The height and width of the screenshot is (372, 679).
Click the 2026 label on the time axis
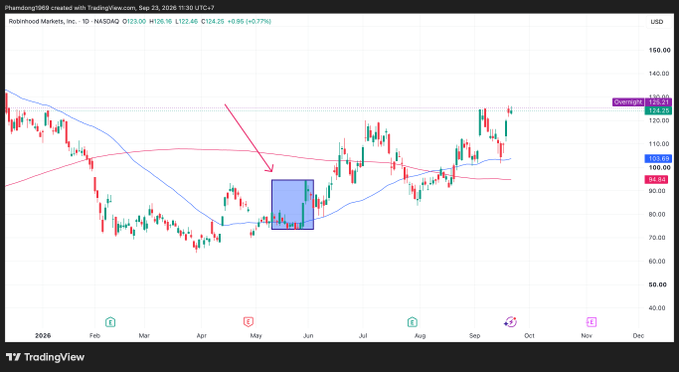pyautogui.click(x=43, y=336)
